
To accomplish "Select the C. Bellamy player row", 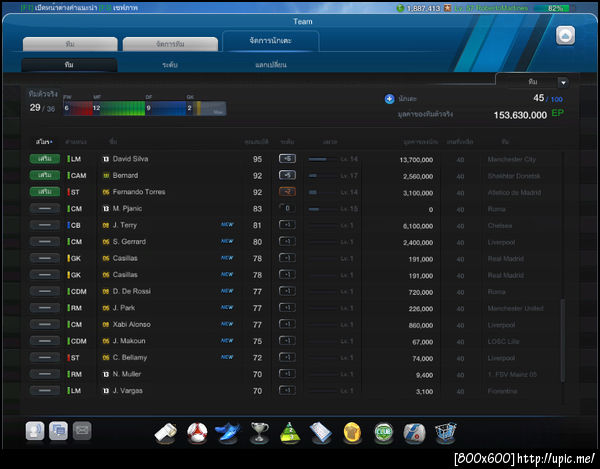I will click(295, 357).
